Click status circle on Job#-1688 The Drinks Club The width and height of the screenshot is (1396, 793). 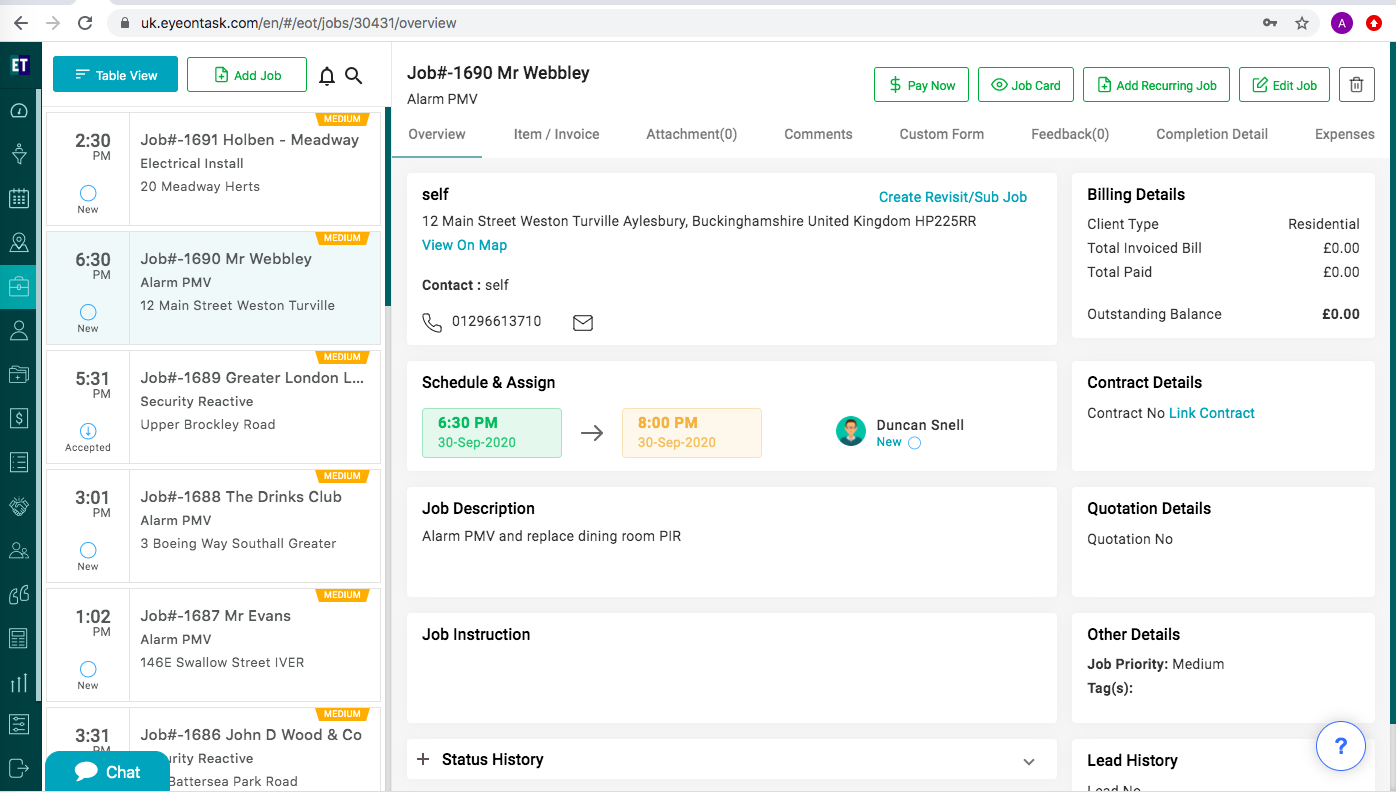pos(88,550)
